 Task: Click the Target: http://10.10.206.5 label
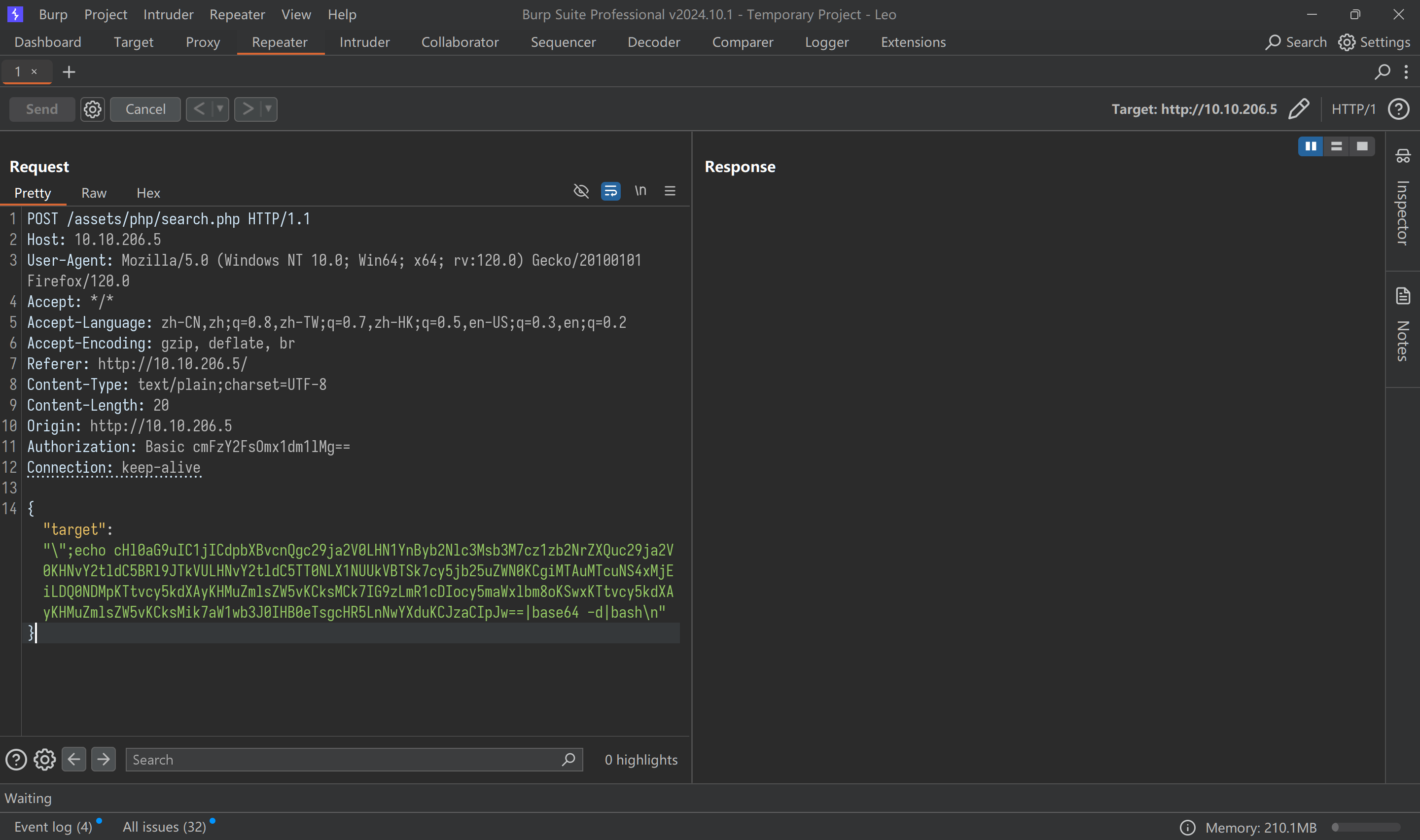pos(1194,108)
